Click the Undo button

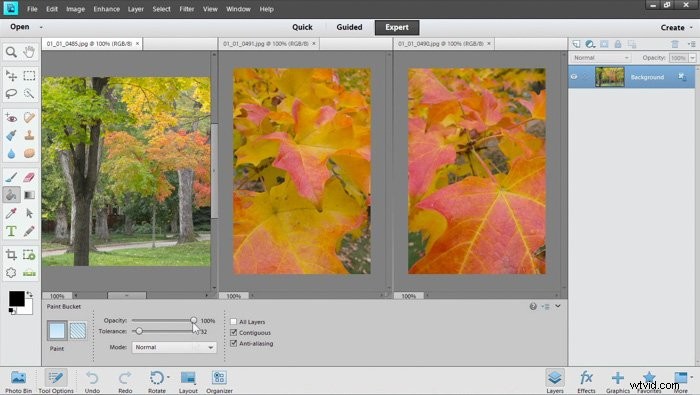tap(92, 382)
